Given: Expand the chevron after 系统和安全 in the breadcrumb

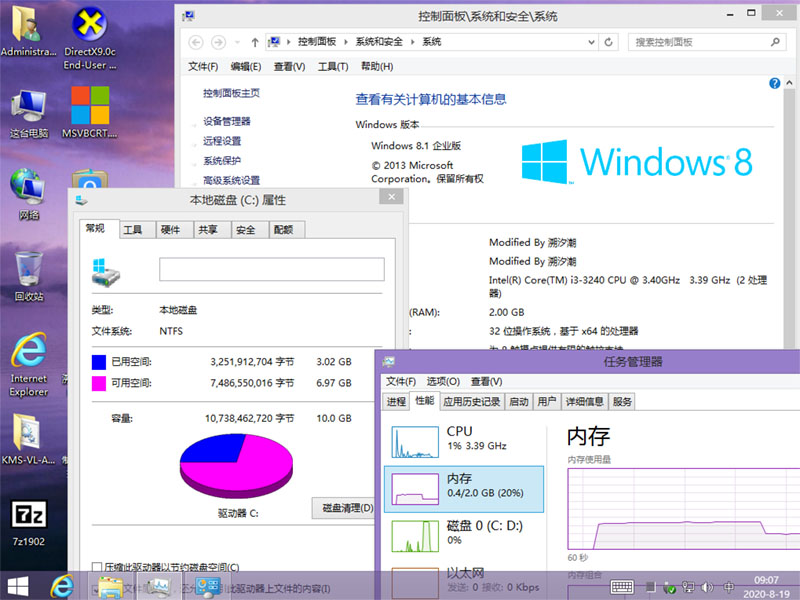Looking at the screenshot, I should (412, 42).
